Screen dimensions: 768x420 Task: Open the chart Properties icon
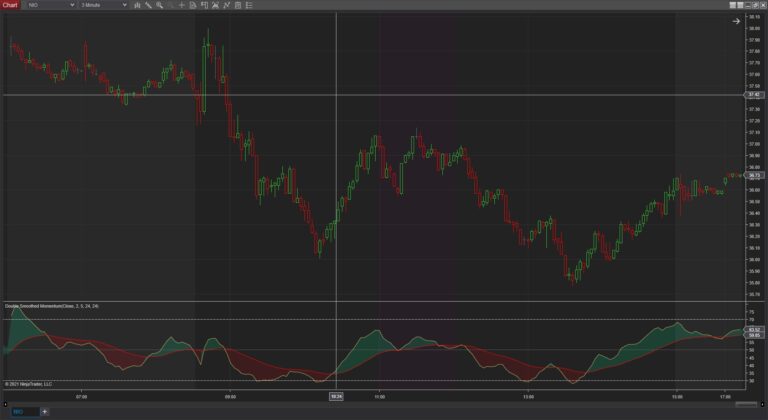[238, 5]
